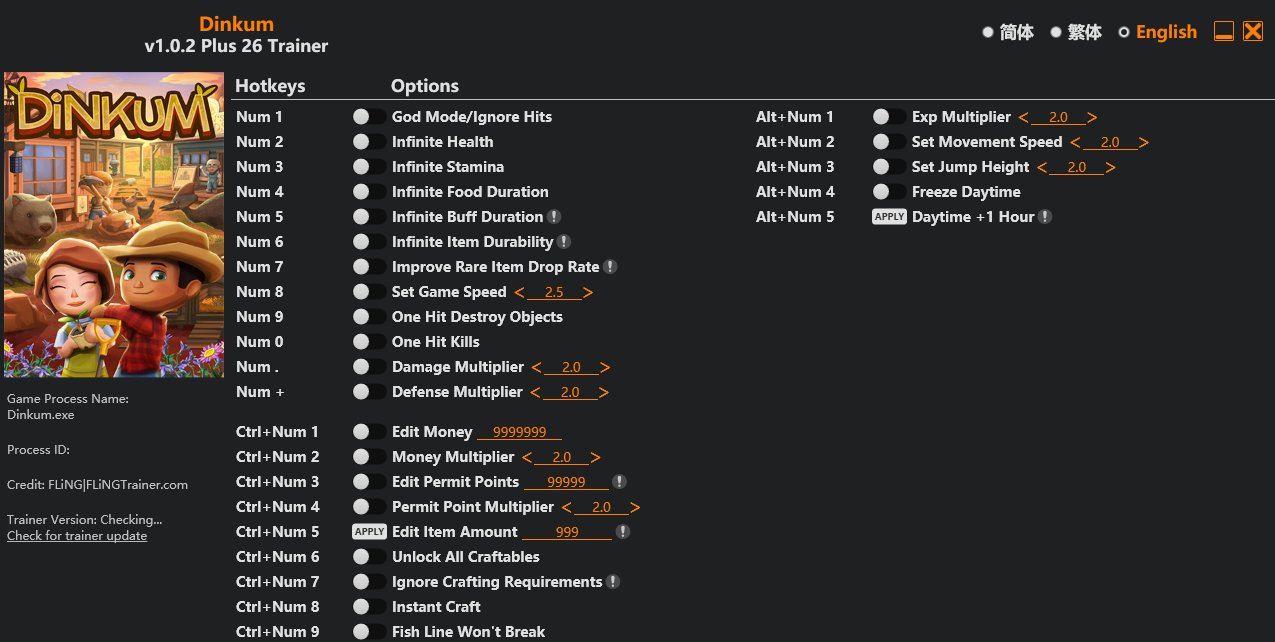Viewport: 1275px width, 642px height.
Task: Toggle Set Movement Speed switch
Action: (889, 142)
